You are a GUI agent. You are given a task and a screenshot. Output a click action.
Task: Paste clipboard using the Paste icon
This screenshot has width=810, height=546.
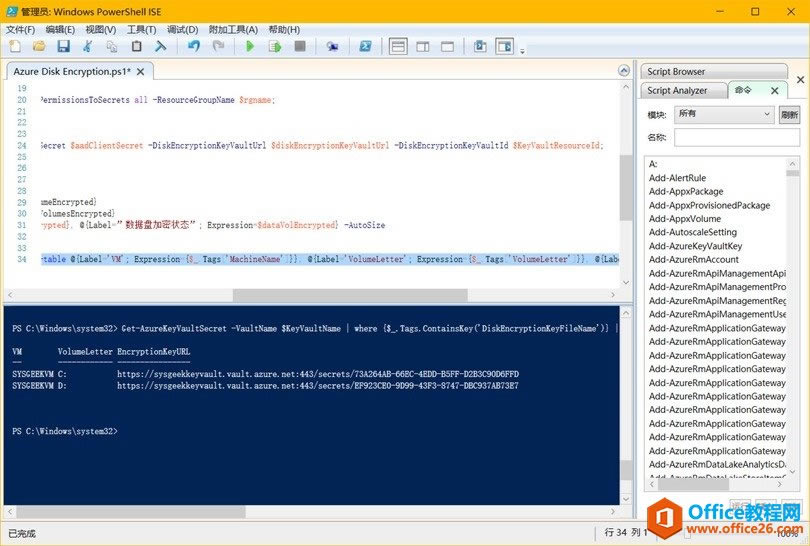tap(136, 46)
